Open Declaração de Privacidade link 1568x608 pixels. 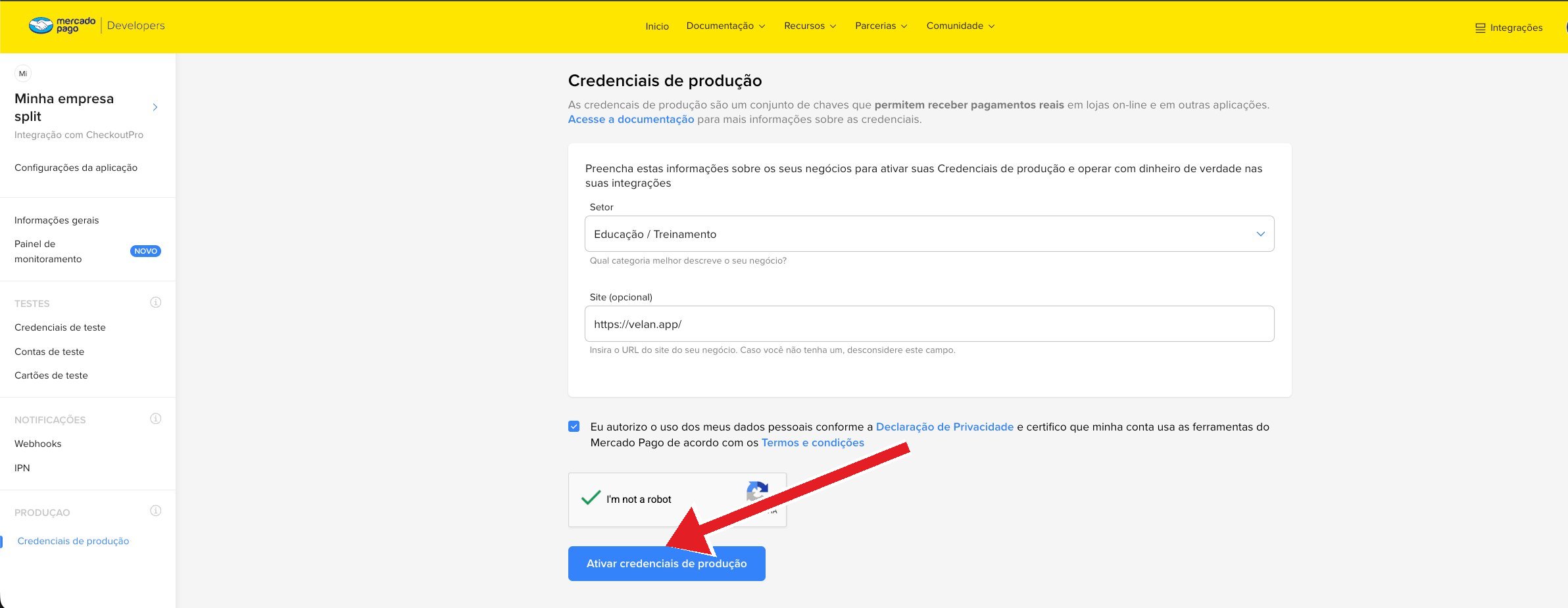point(944,427)
